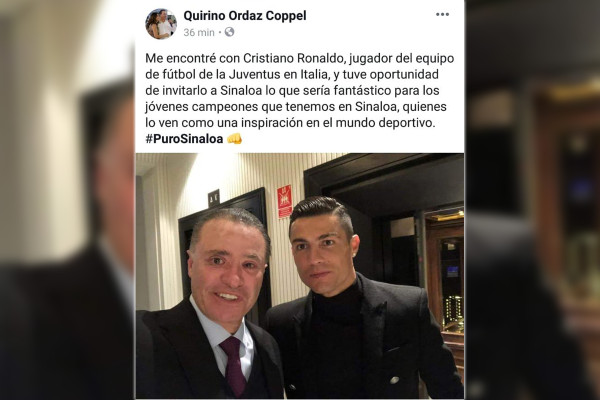Screen dimensions: 600x400
Task: Open the attached selfie photo
Action: coord(300,276)
